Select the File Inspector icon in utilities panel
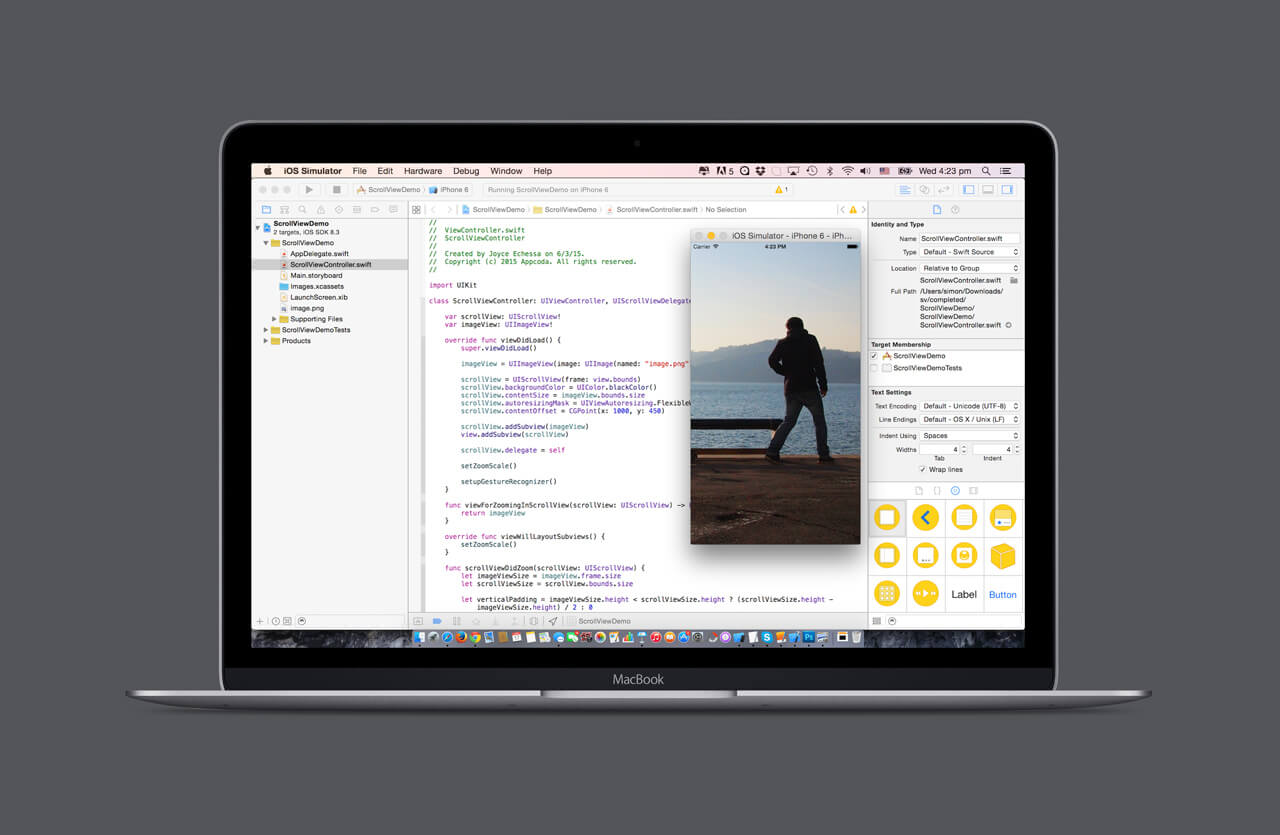 [x=937, y=209]
